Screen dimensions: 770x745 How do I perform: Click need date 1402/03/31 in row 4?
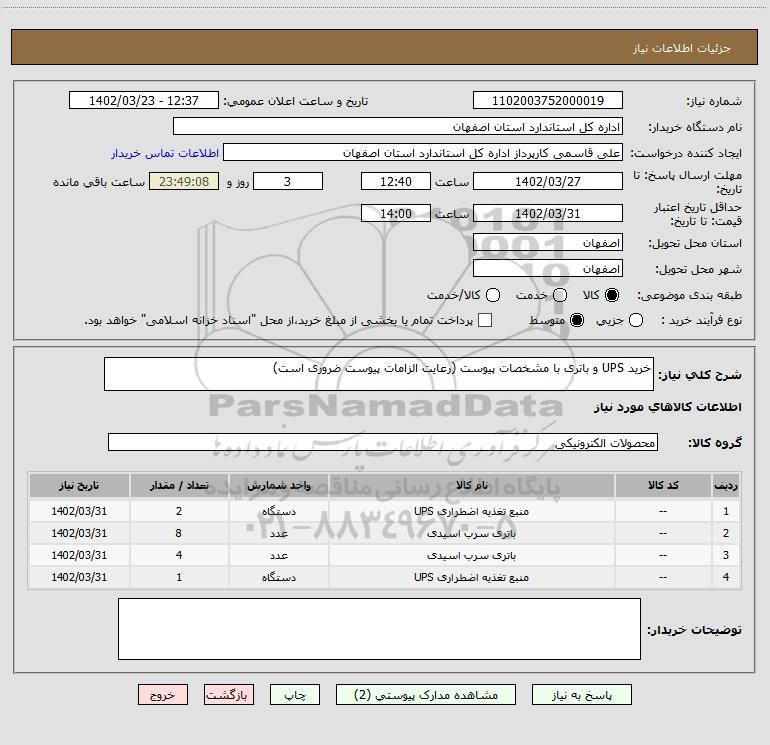[x=79, y=578]
